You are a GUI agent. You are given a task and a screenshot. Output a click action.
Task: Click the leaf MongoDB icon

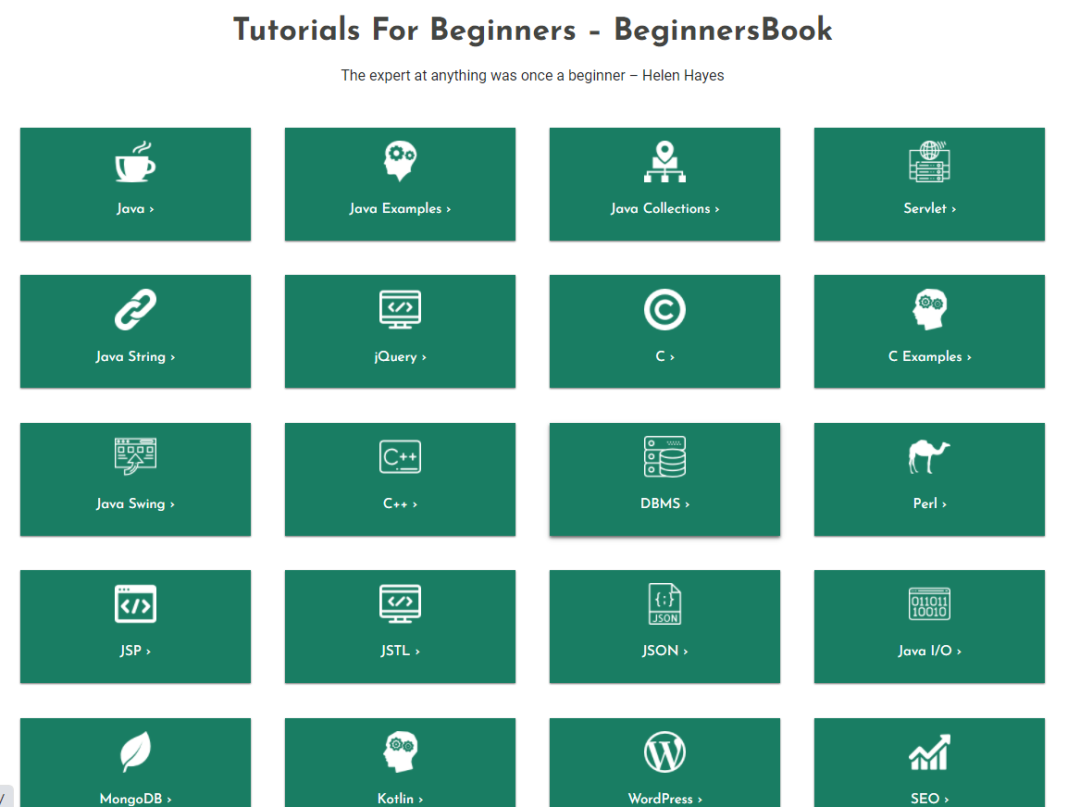click(x=135, y=752)
